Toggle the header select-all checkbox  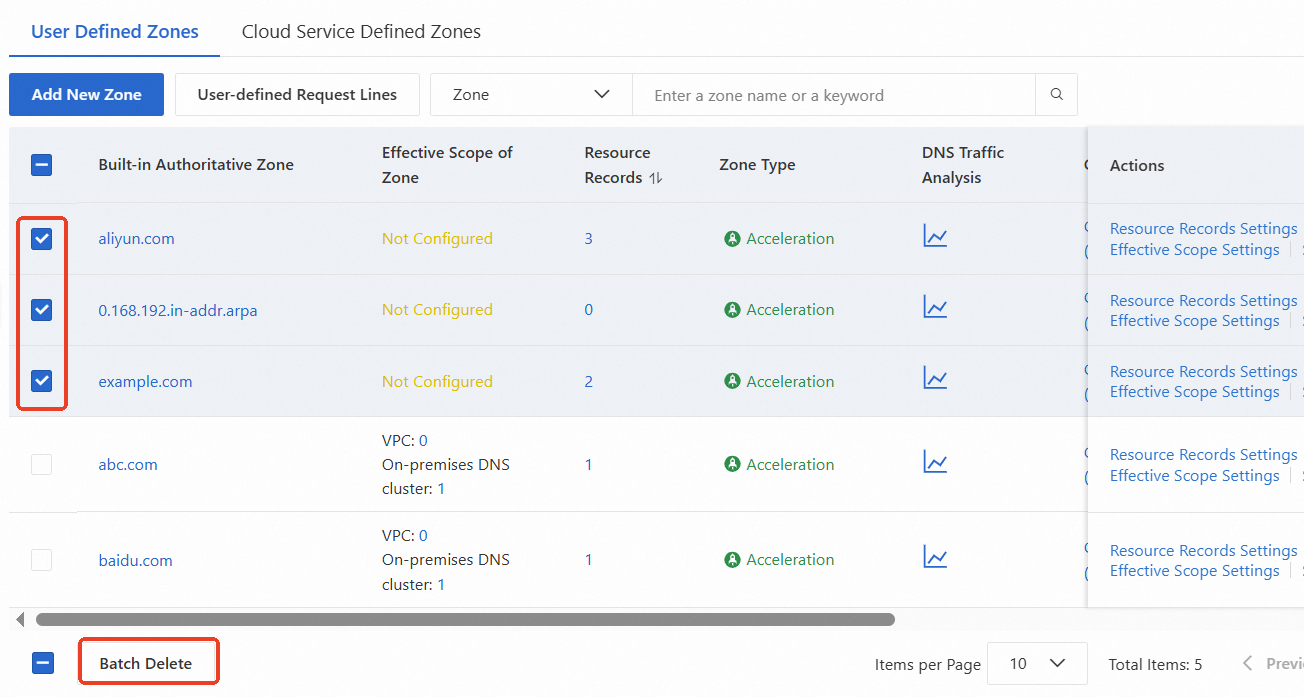[42, 166]
